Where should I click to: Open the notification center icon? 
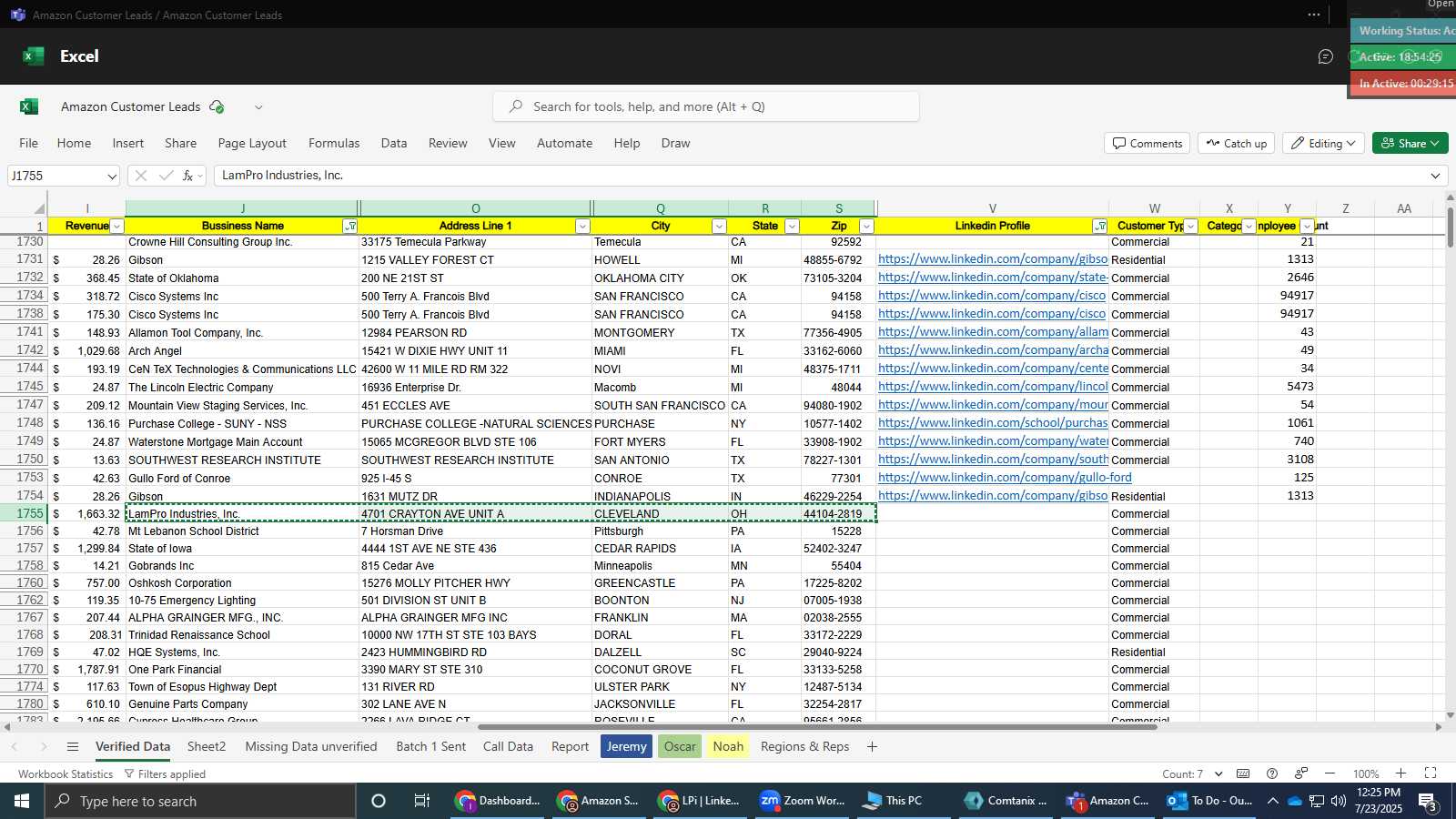tap(1428, 802)
